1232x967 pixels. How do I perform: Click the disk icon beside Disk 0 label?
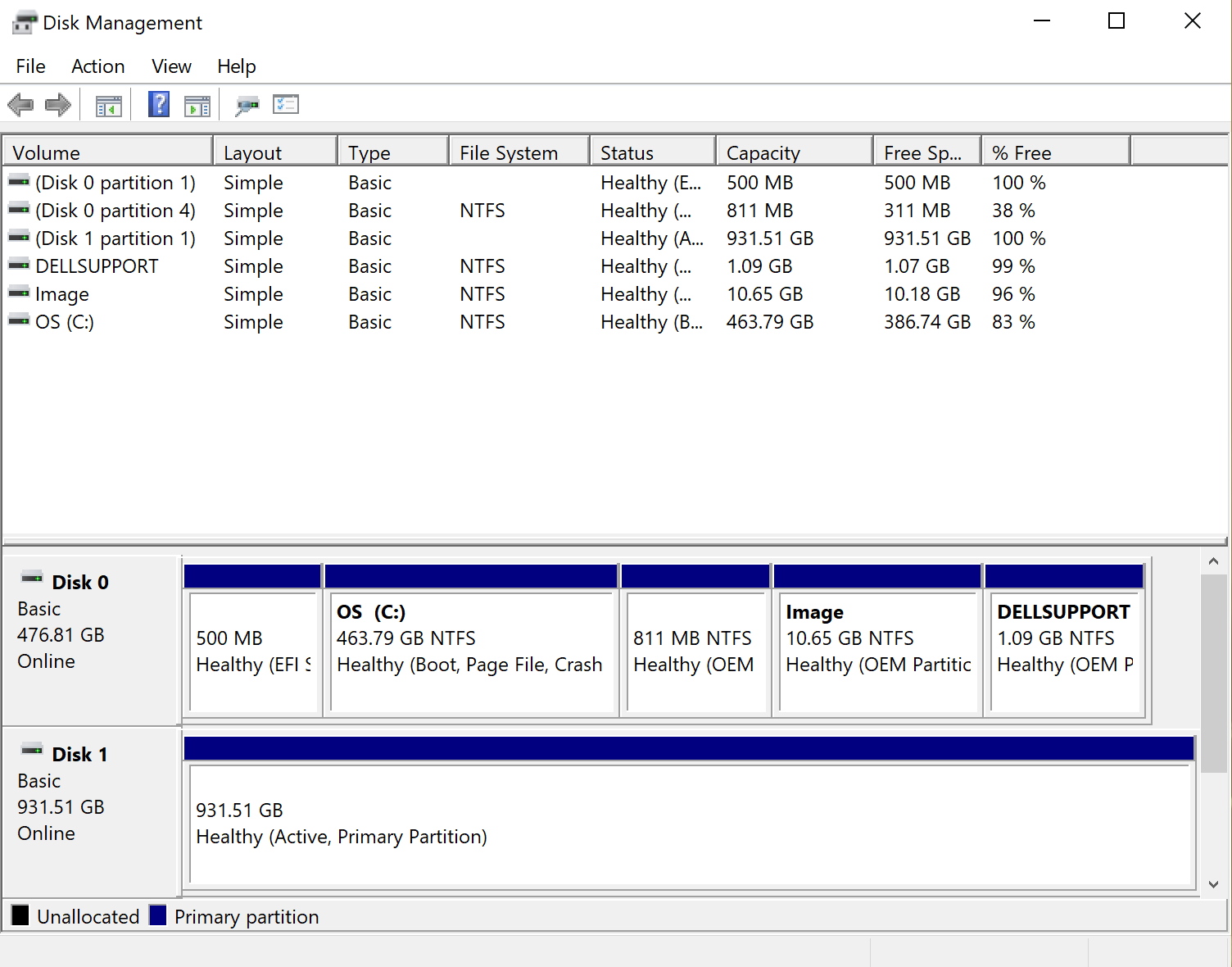pos(32,579)
